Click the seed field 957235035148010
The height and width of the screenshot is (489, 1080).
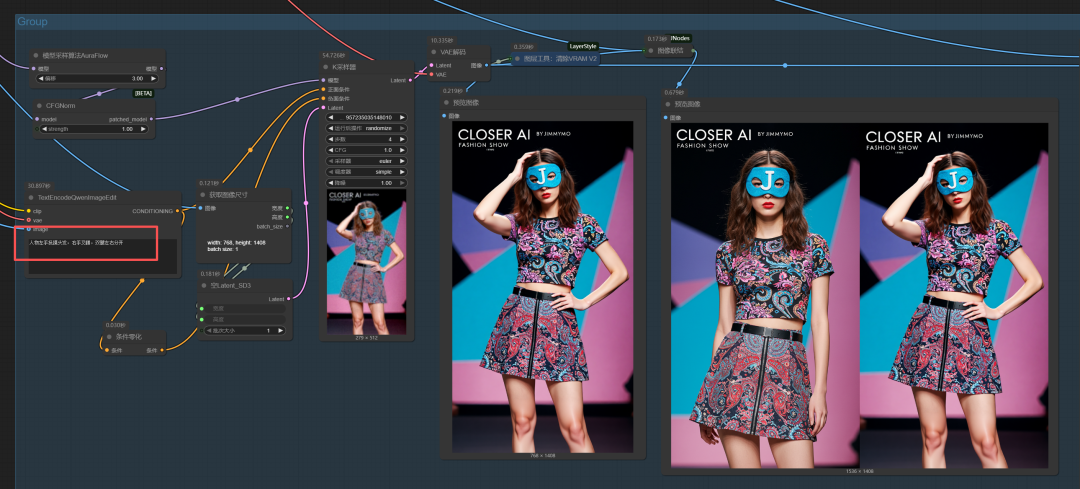pos(366,118)
